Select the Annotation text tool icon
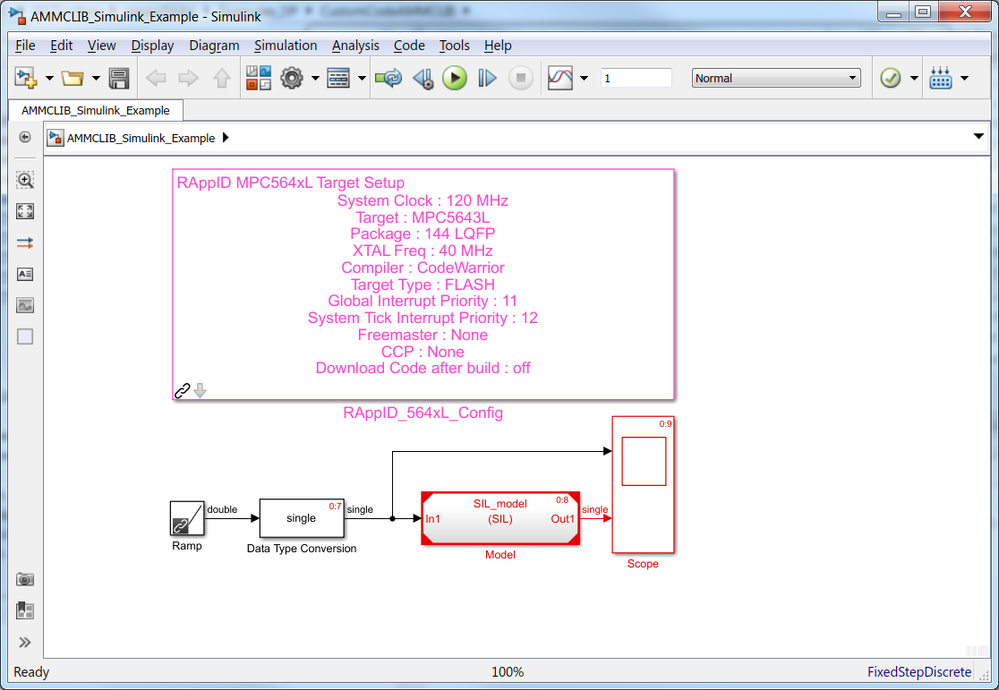Screen dimensions: 999x690 tap(25, 274)
